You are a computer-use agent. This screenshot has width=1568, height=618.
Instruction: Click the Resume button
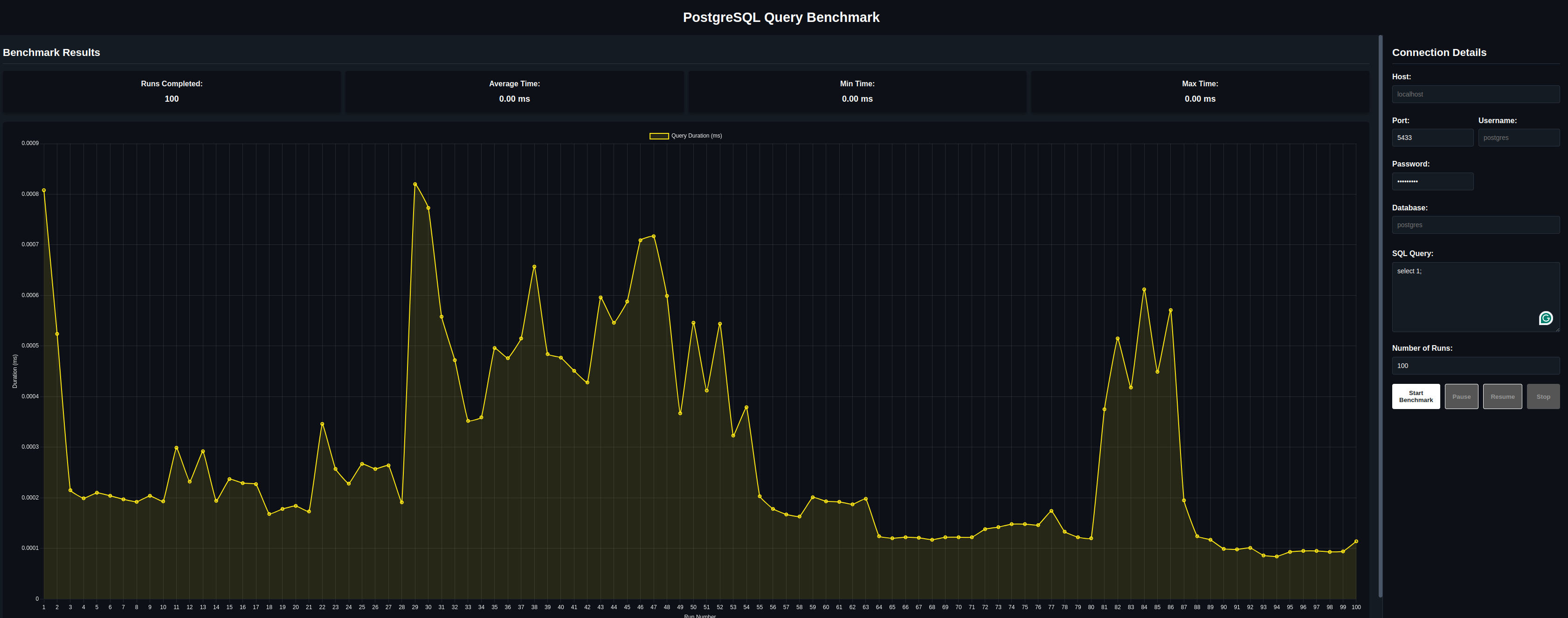click(1502, 396)
